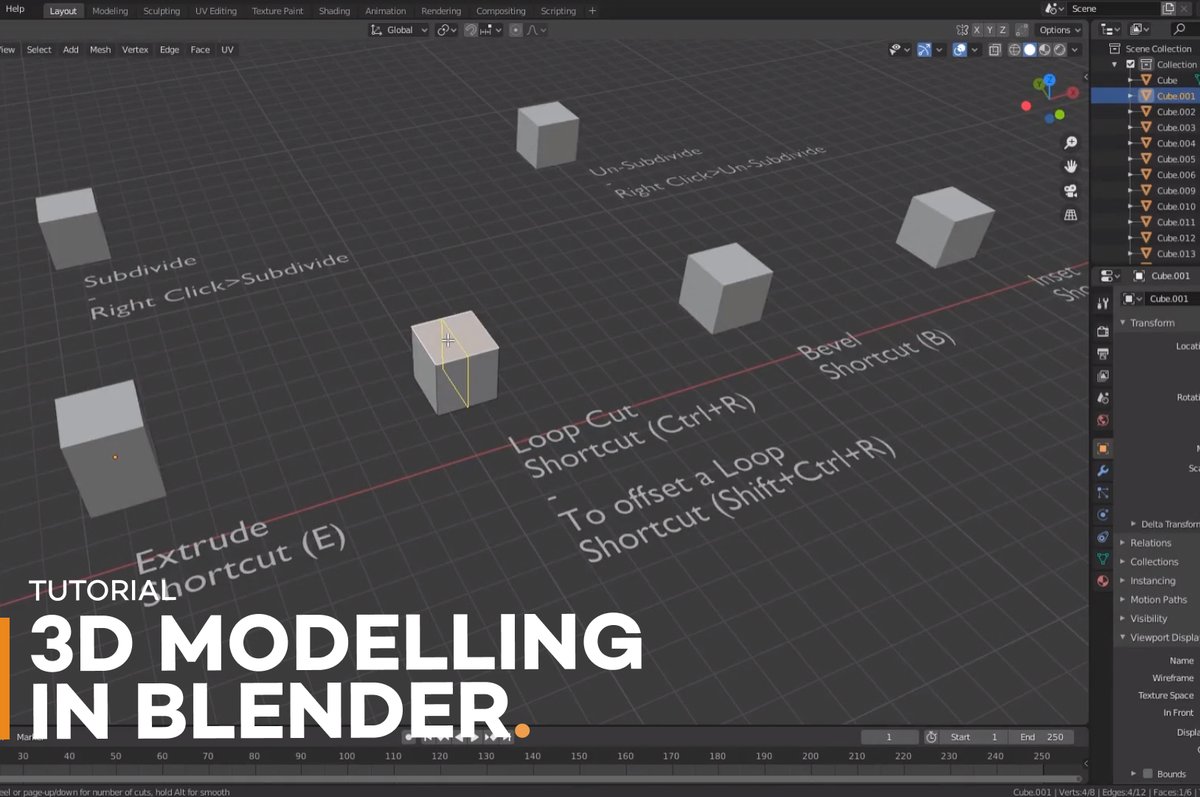Open the Edge menu
This screenshot has width=1200, height=797.
(169, 50)
